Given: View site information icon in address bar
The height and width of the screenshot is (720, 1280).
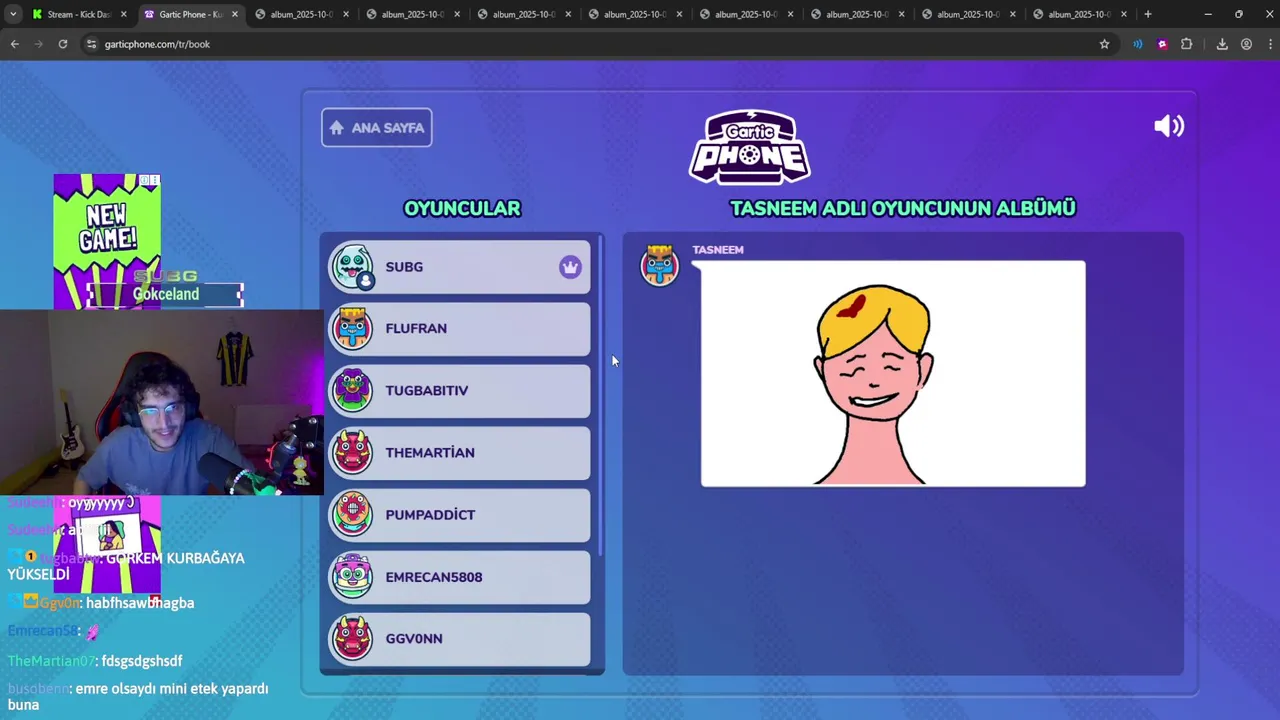Looking at the screenshot, I should pyautogui.click(x=91, y=44).
